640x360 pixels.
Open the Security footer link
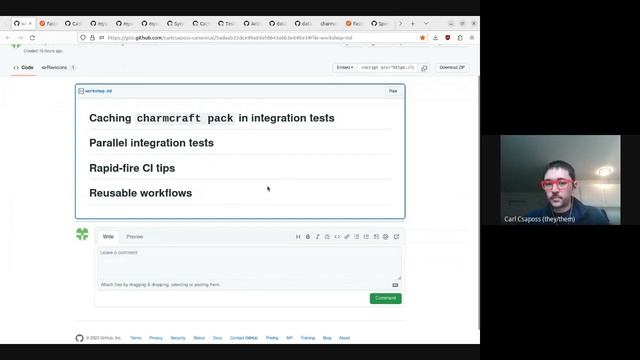178,338
